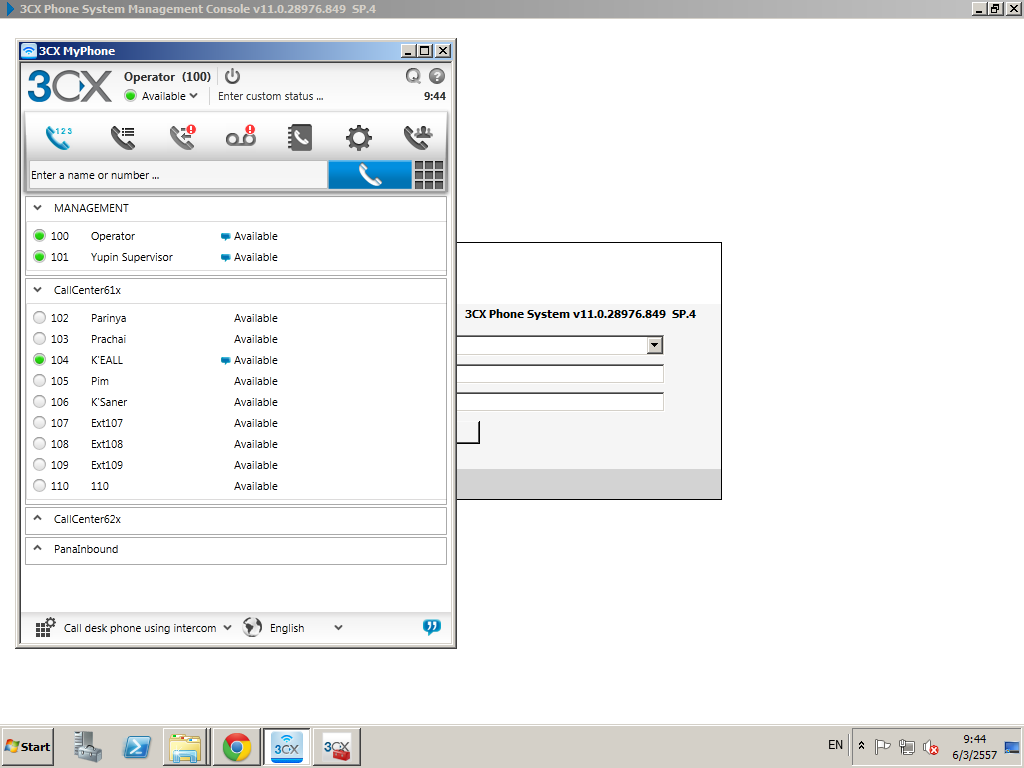Image resolution: width=1024 pixels, height=768 pixels.
Task: Show hidden tray icons arrow
Action: (x=861, y=745)
